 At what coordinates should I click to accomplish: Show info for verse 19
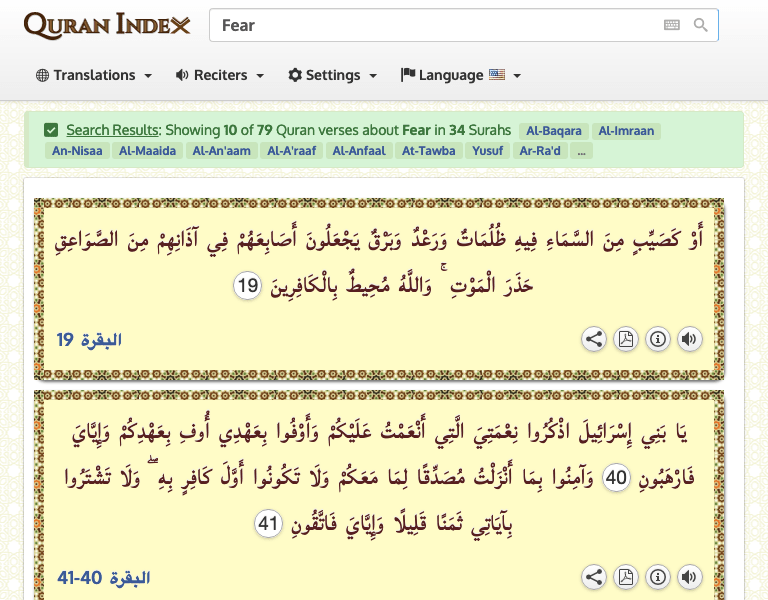tap(658, 339)
